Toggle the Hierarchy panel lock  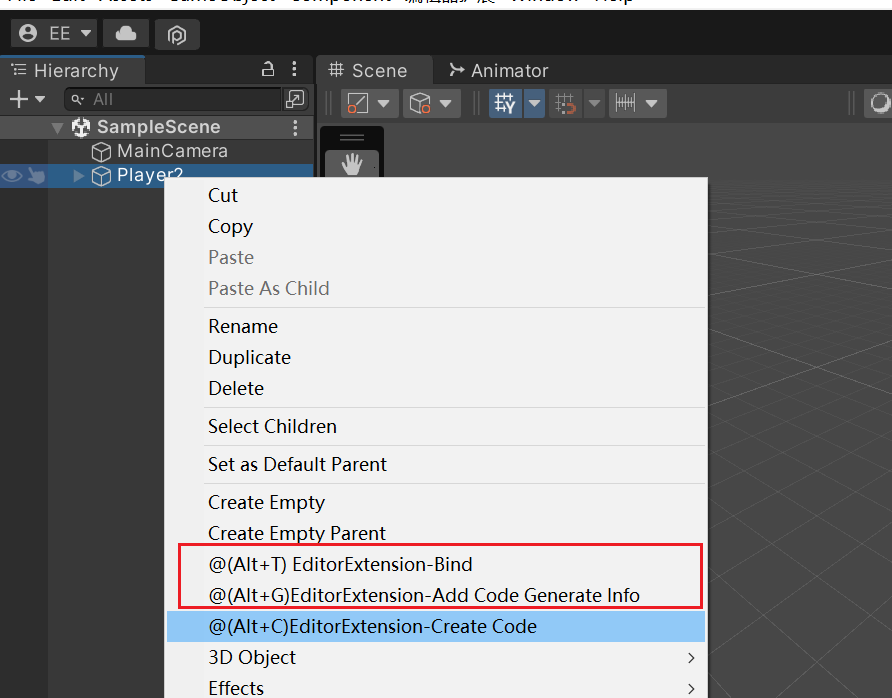[x=267, y=69]
